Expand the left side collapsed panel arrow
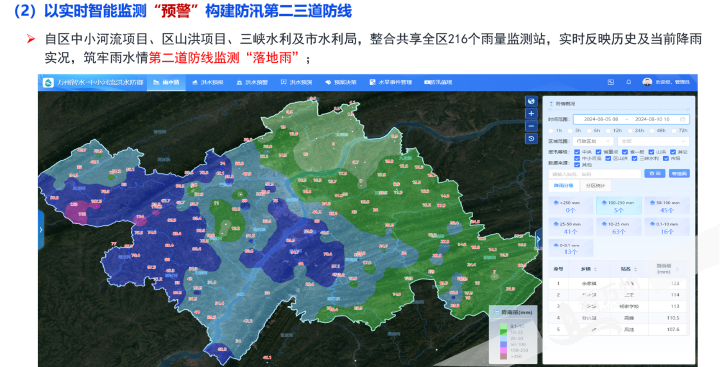 [x=41, y=230]
